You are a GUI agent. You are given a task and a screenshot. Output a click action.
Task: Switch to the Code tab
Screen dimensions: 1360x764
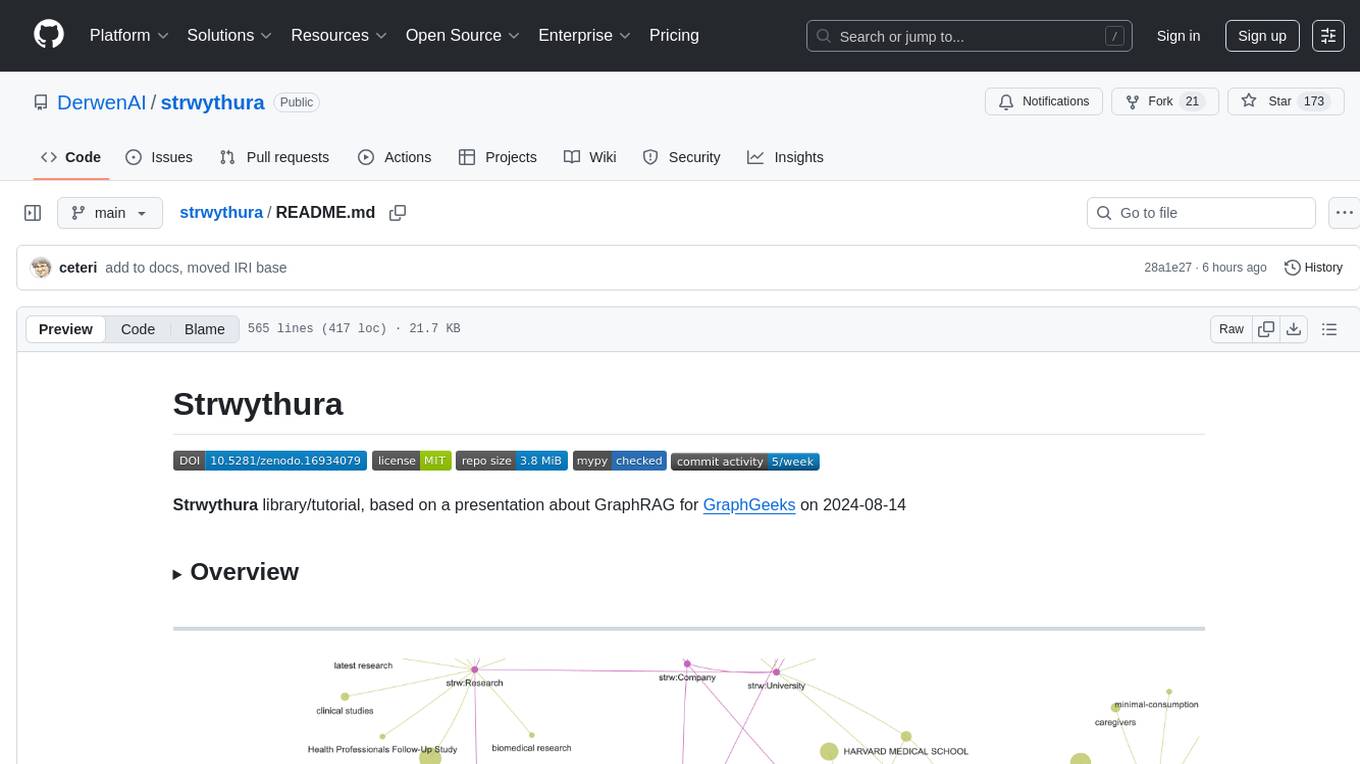(x=71, y=157)
